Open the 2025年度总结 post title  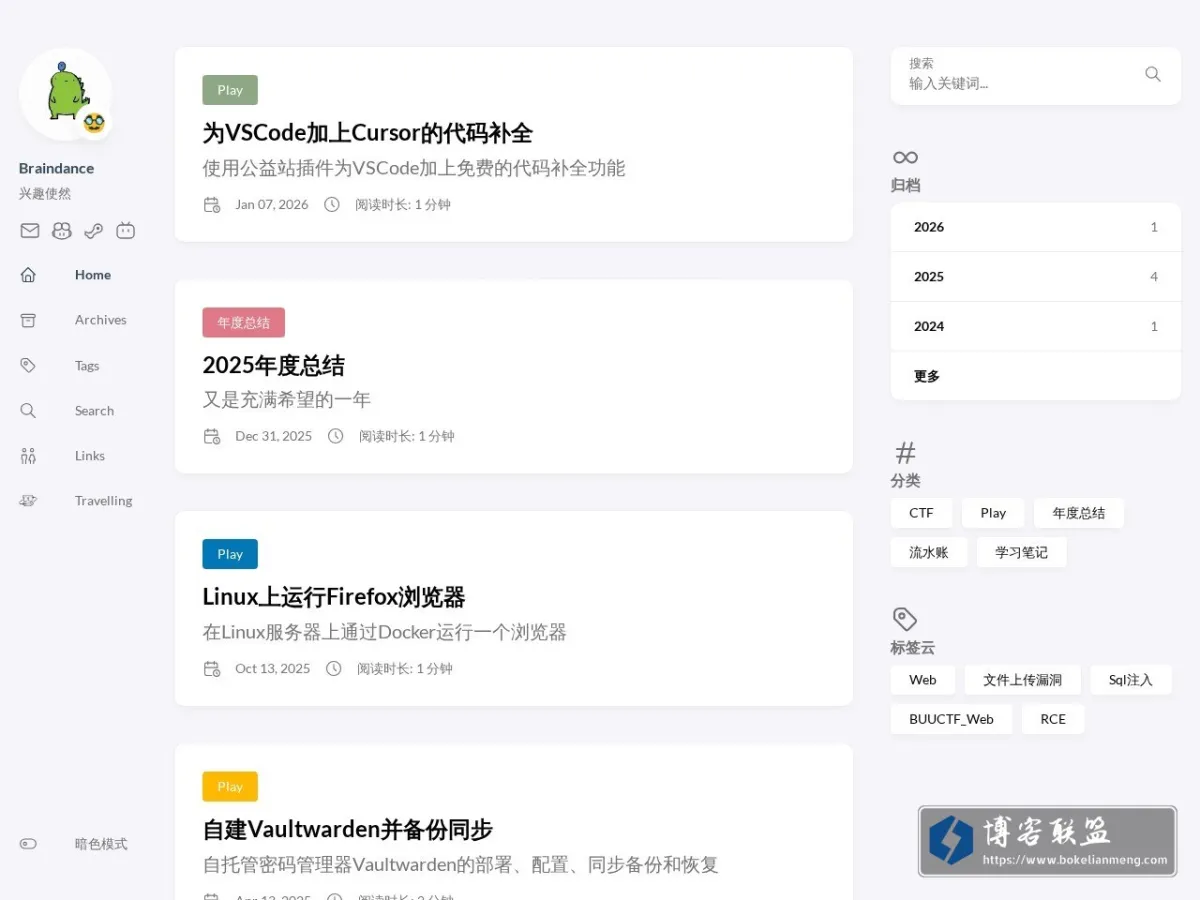(274, 365)
